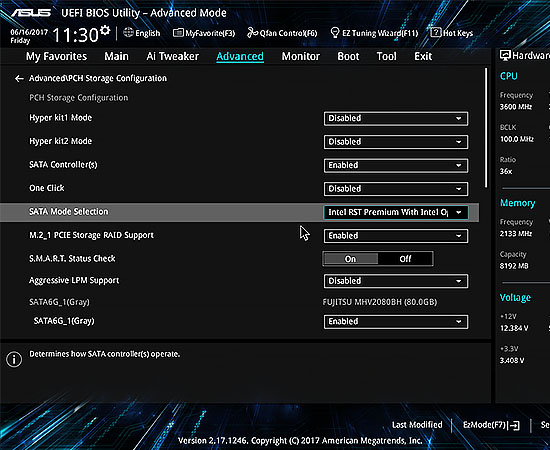Click the MyFavorite(F3) list icon
550x450 pixels.
coord(178,33)
